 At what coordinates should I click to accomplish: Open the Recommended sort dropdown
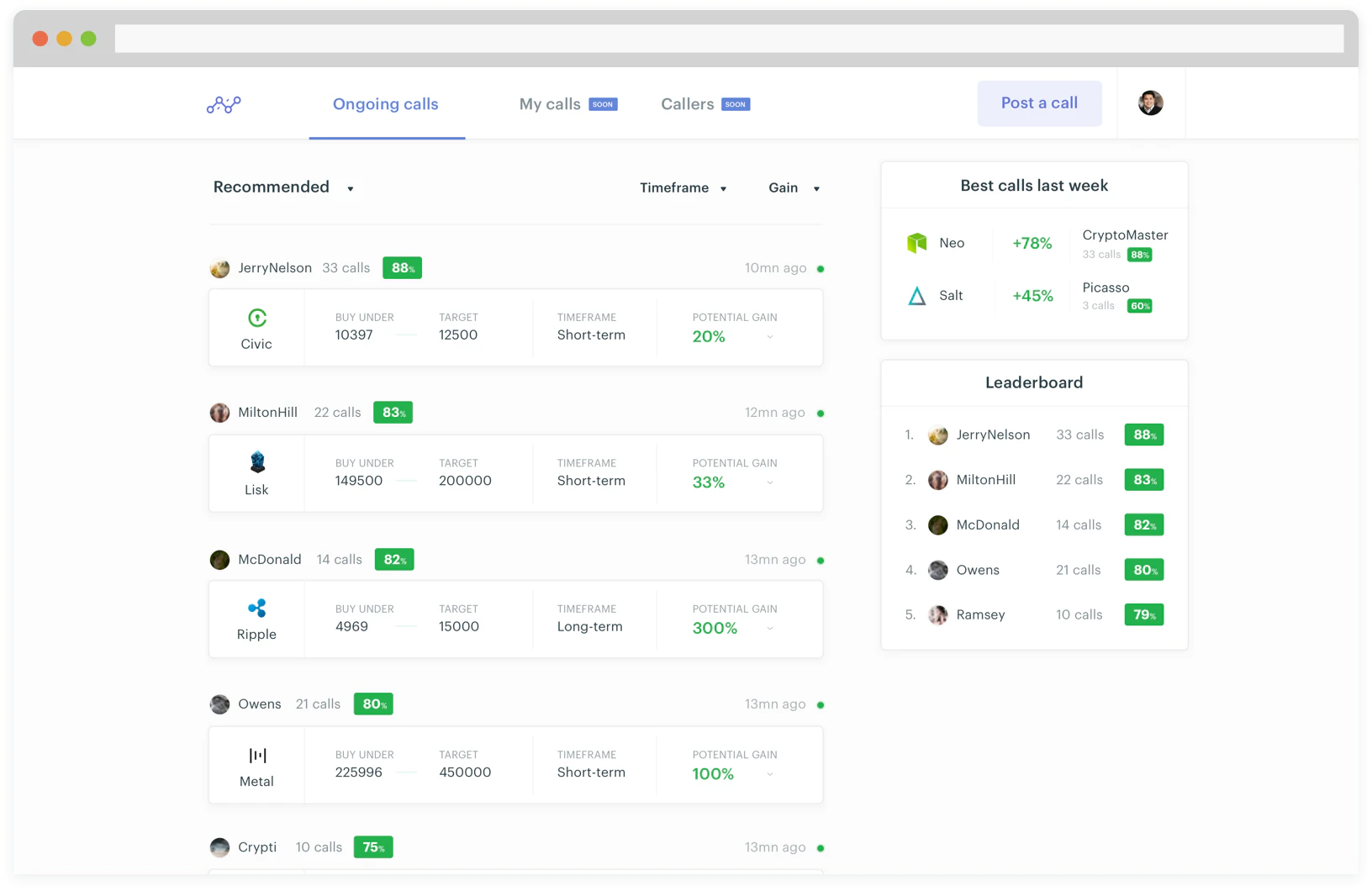coord(283,187)
